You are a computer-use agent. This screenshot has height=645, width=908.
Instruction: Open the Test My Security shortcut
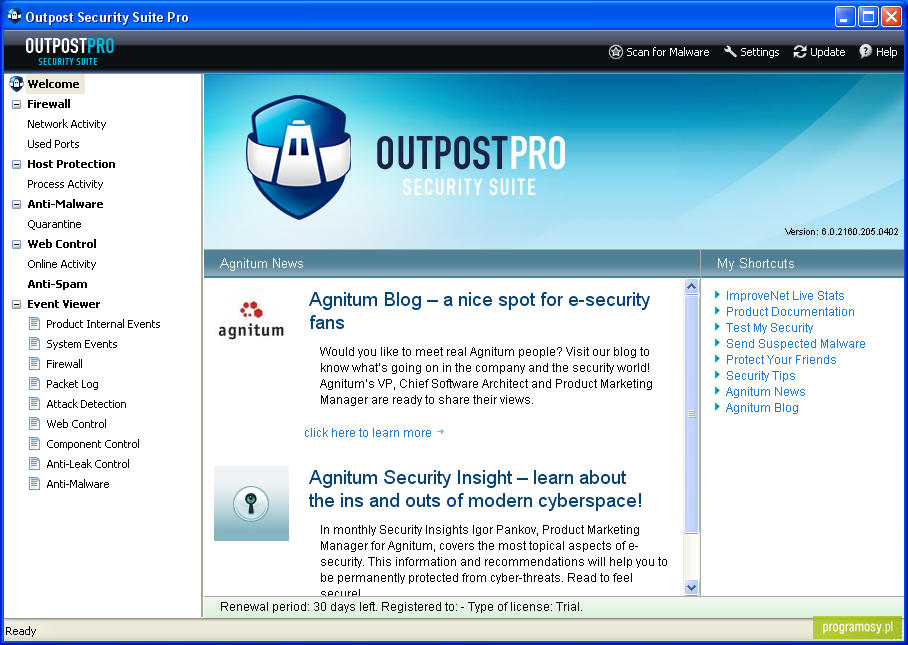[x=770, y=328]
